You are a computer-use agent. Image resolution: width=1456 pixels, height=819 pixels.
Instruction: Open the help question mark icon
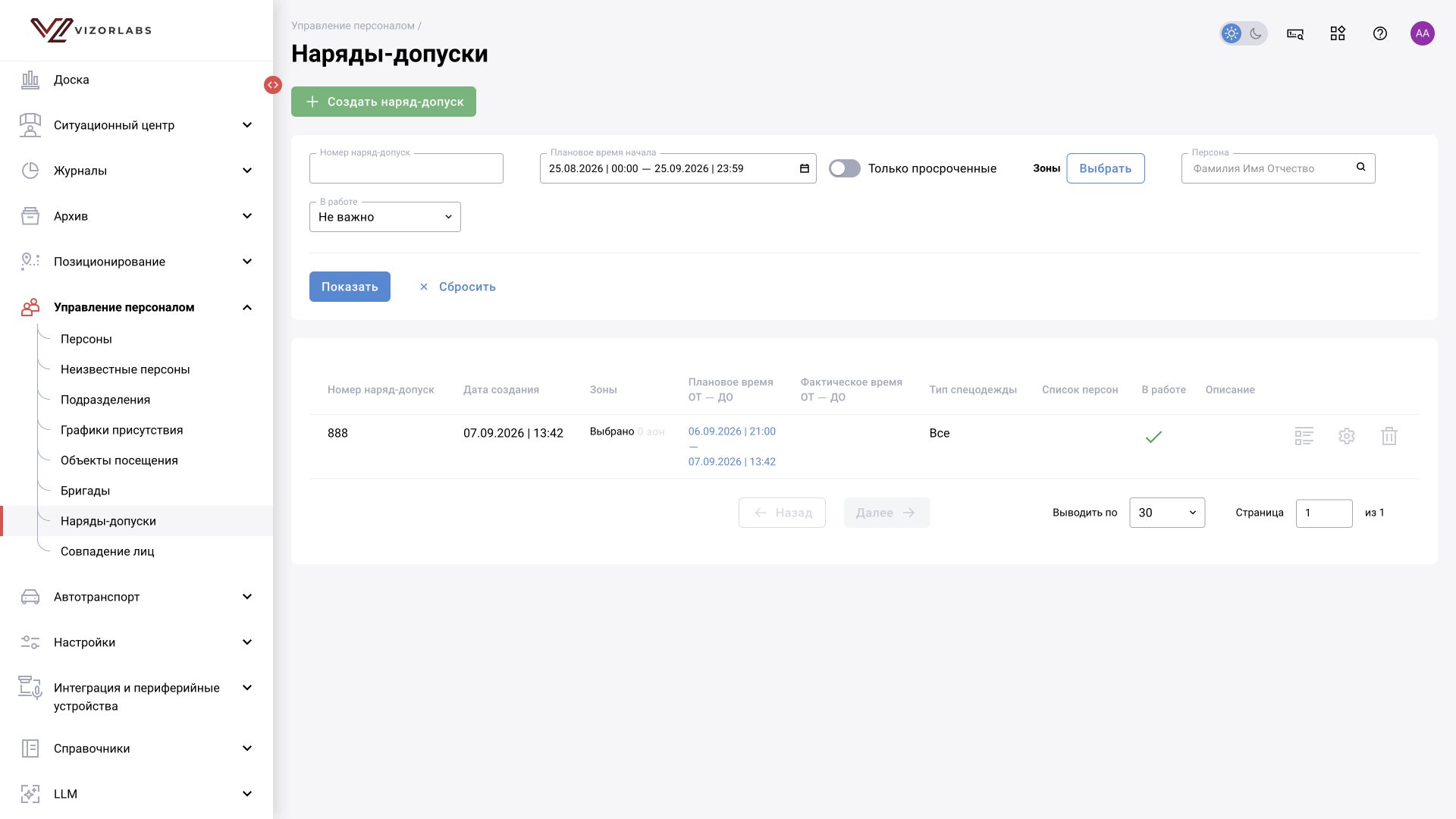1380,33
